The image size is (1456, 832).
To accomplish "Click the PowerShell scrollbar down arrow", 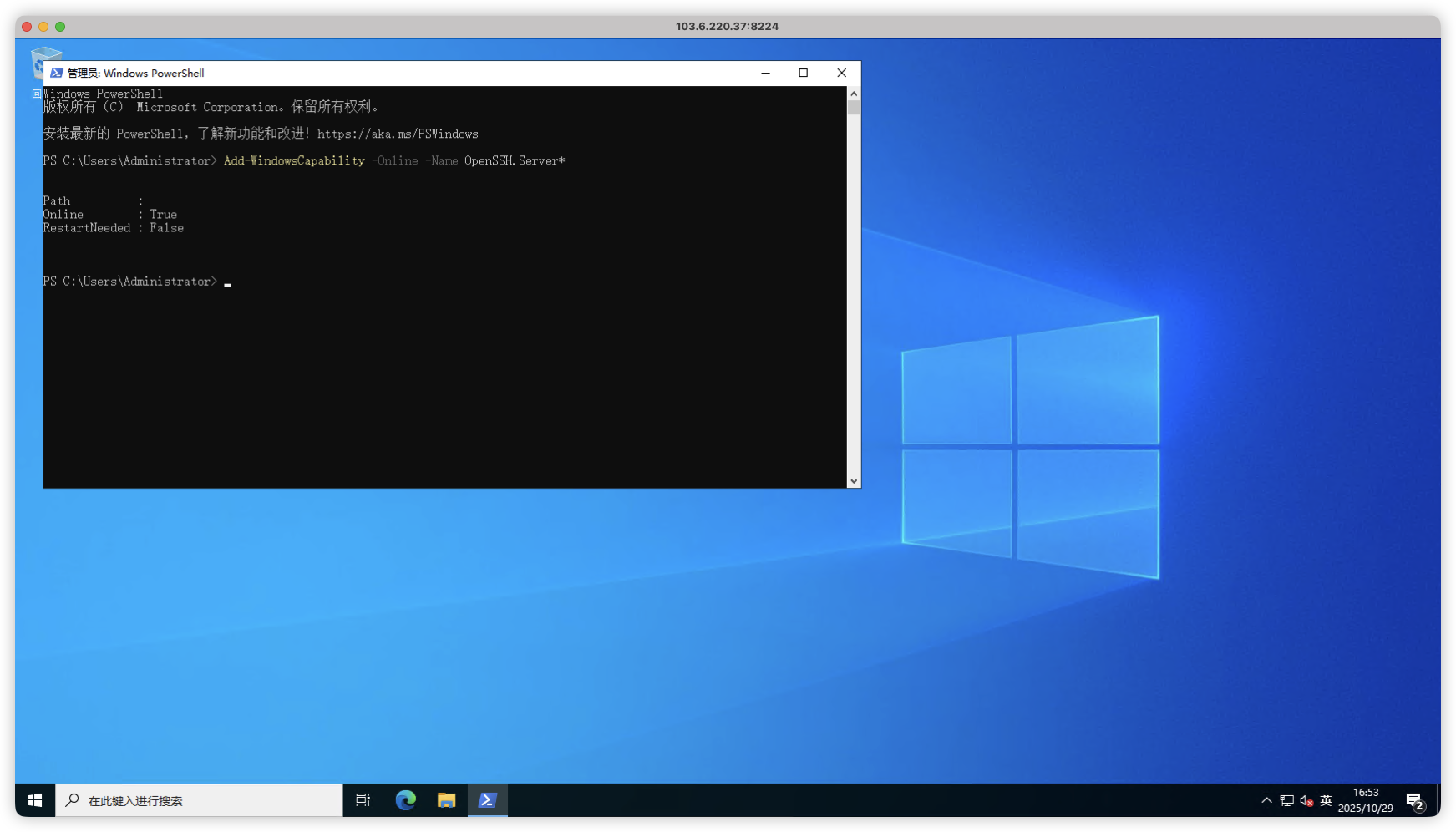I will click(x=854, y=481).
